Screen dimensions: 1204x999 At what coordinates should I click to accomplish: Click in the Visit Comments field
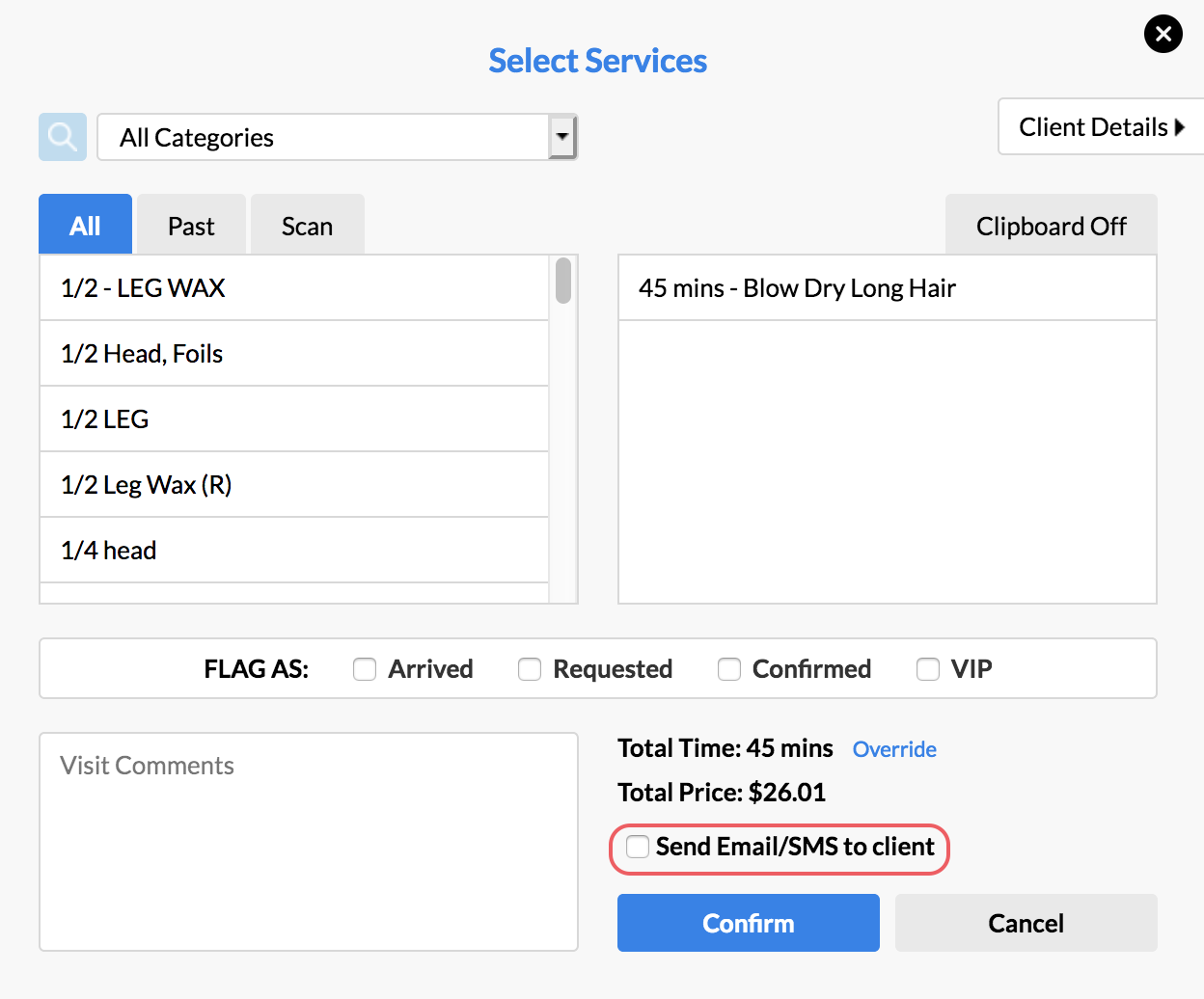click(x=309, y=841)
